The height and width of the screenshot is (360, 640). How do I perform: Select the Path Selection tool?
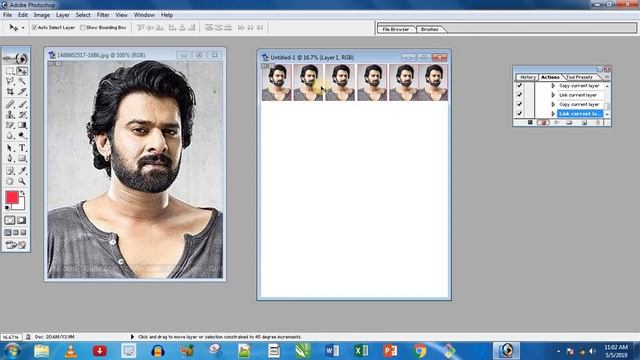(x=10, y=148)
